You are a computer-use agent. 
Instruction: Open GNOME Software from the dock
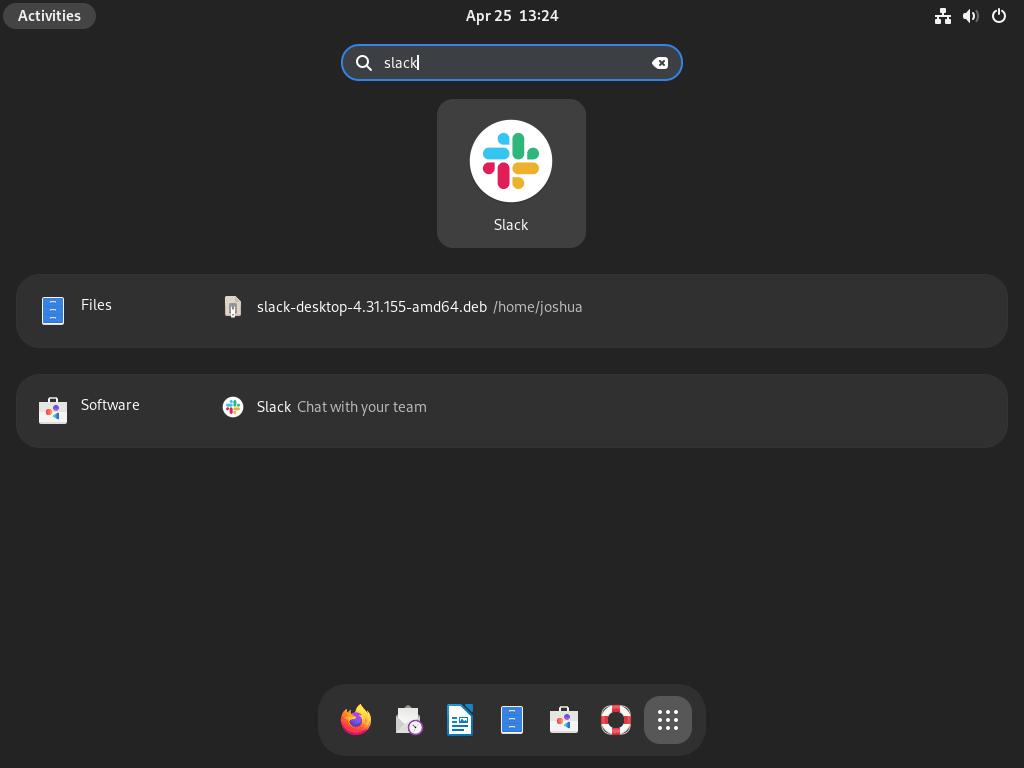564,719
